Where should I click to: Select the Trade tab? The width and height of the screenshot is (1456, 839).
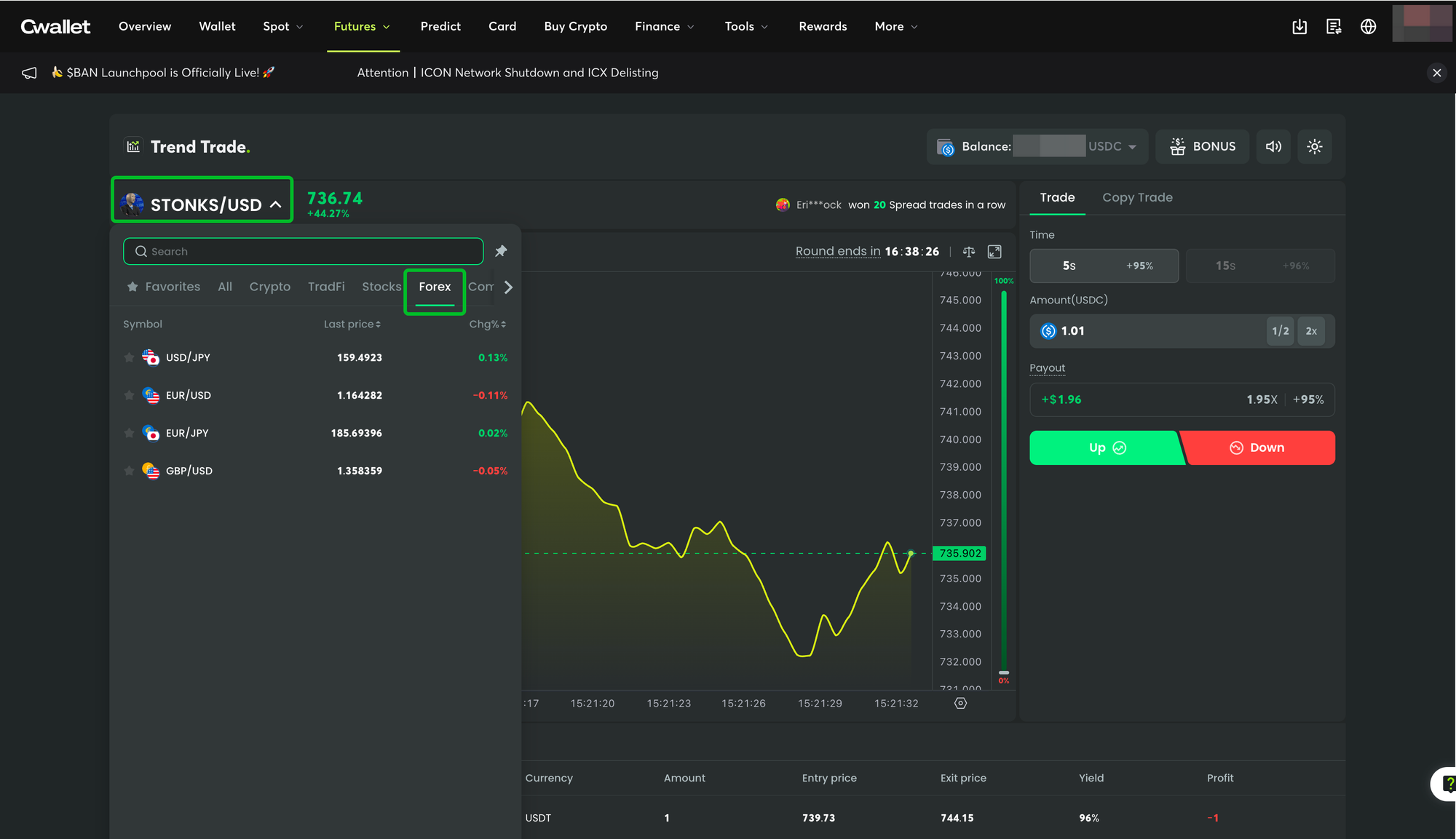click(1057, 198)
